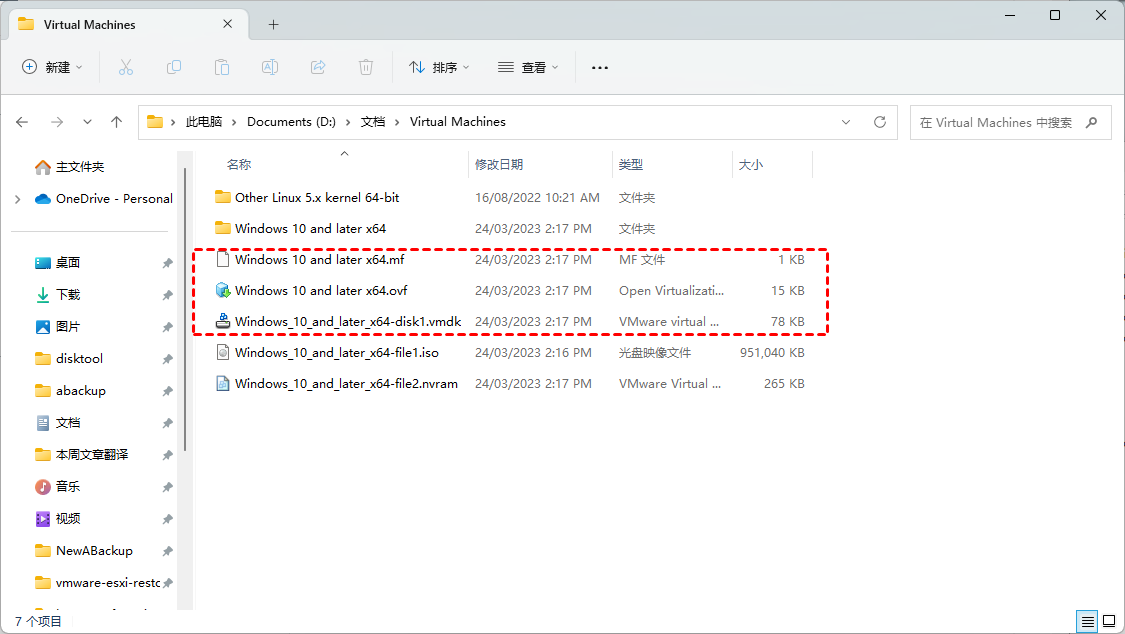
Task: Click the Paste clipboard icon
Action: [x=221, y=67]
